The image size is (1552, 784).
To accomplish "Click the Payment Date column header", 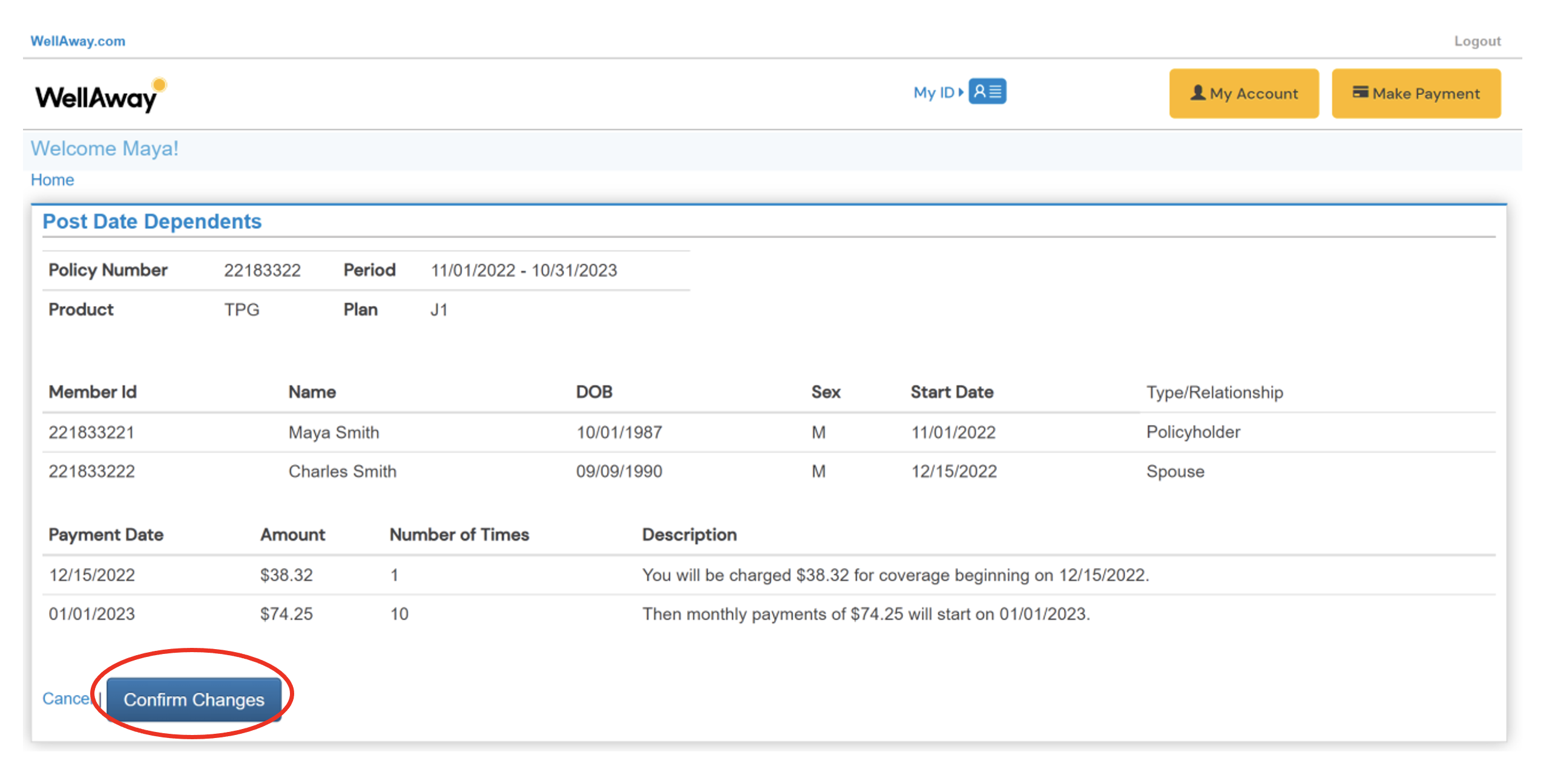I will point(106,535).
